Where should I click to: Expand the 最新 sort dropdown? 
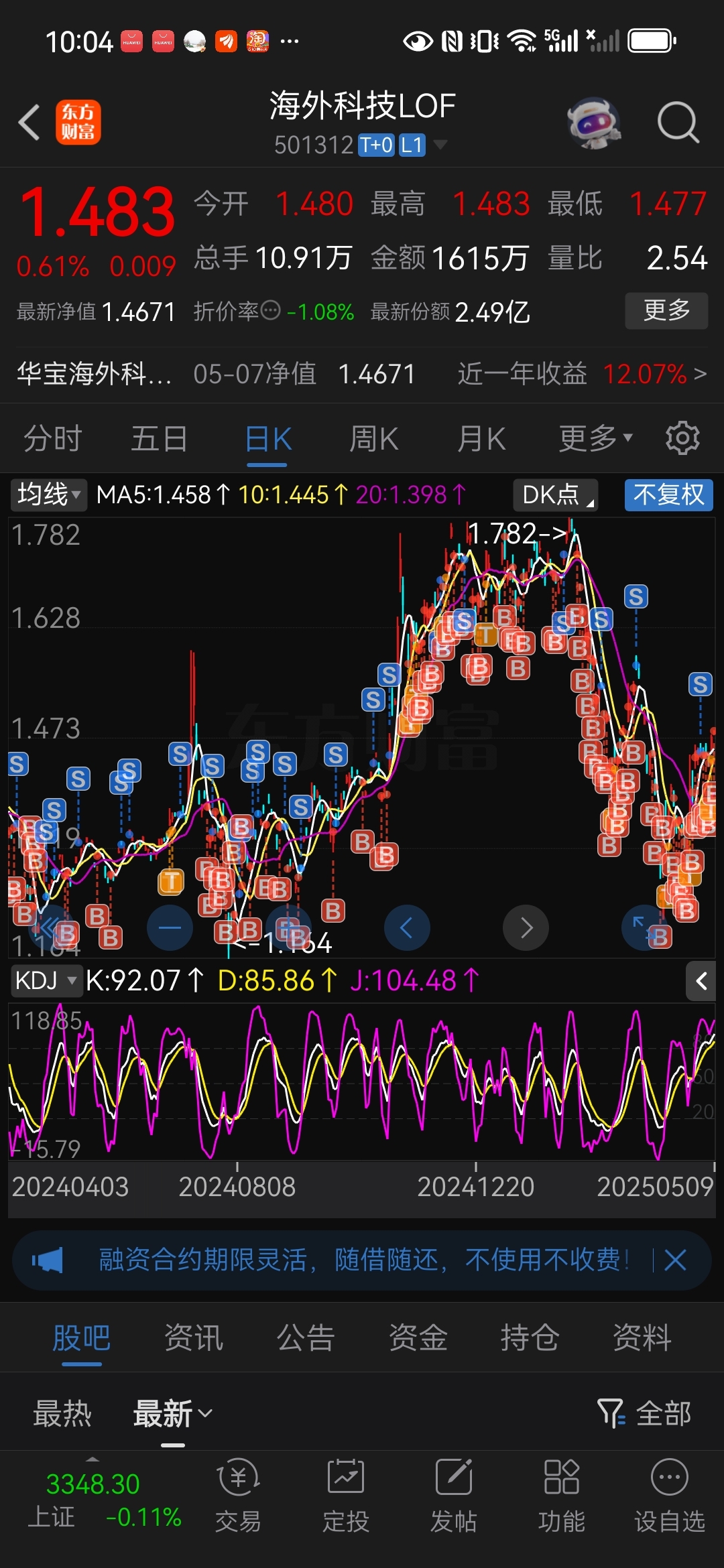click(173, 1413)
